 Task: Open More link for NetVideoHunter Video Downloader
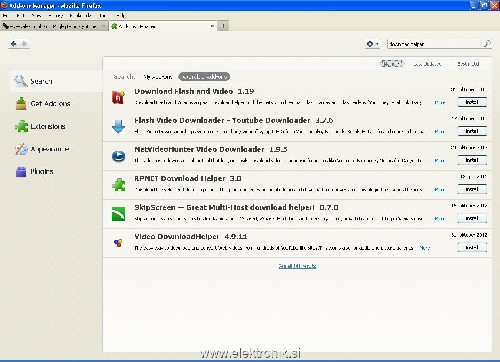tap(440, 160)
